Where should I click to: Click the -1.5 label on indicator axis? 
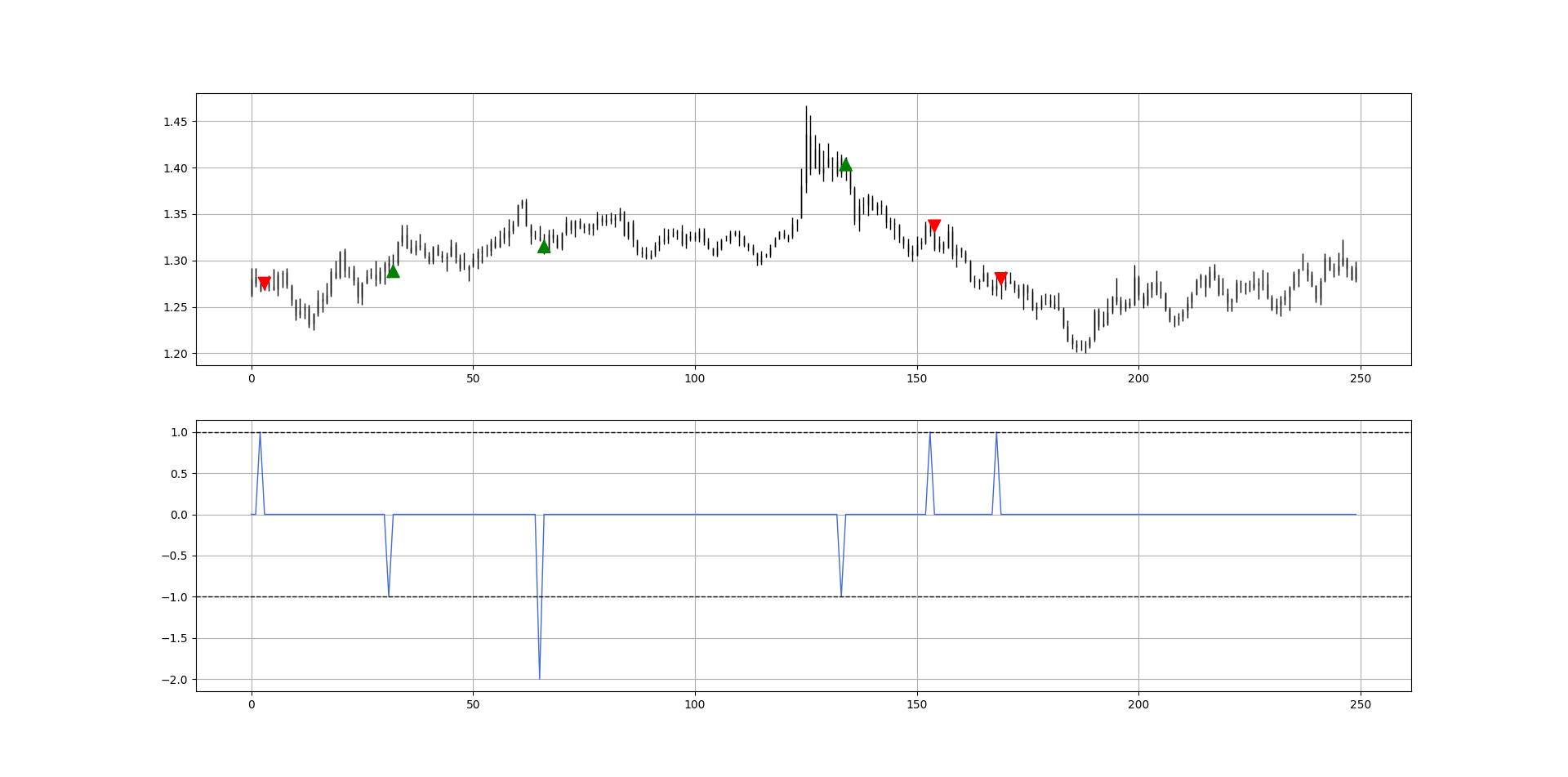tap(173, 638)
